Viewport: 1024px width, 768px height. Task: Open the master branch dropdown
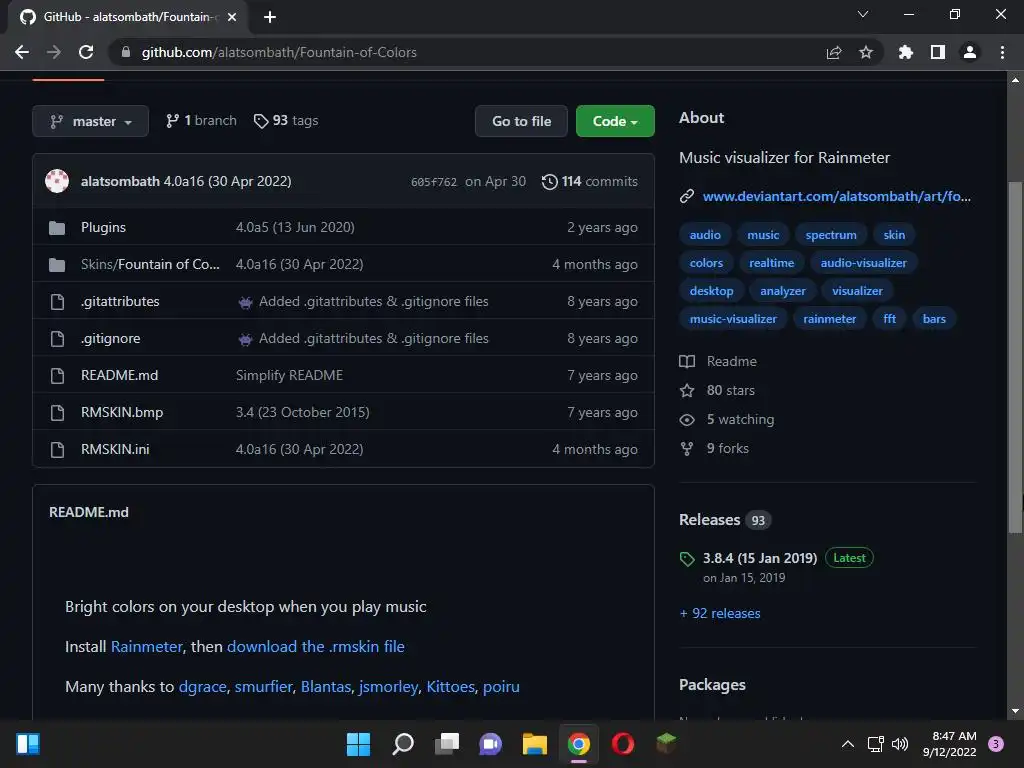click(x=90, y=121)
